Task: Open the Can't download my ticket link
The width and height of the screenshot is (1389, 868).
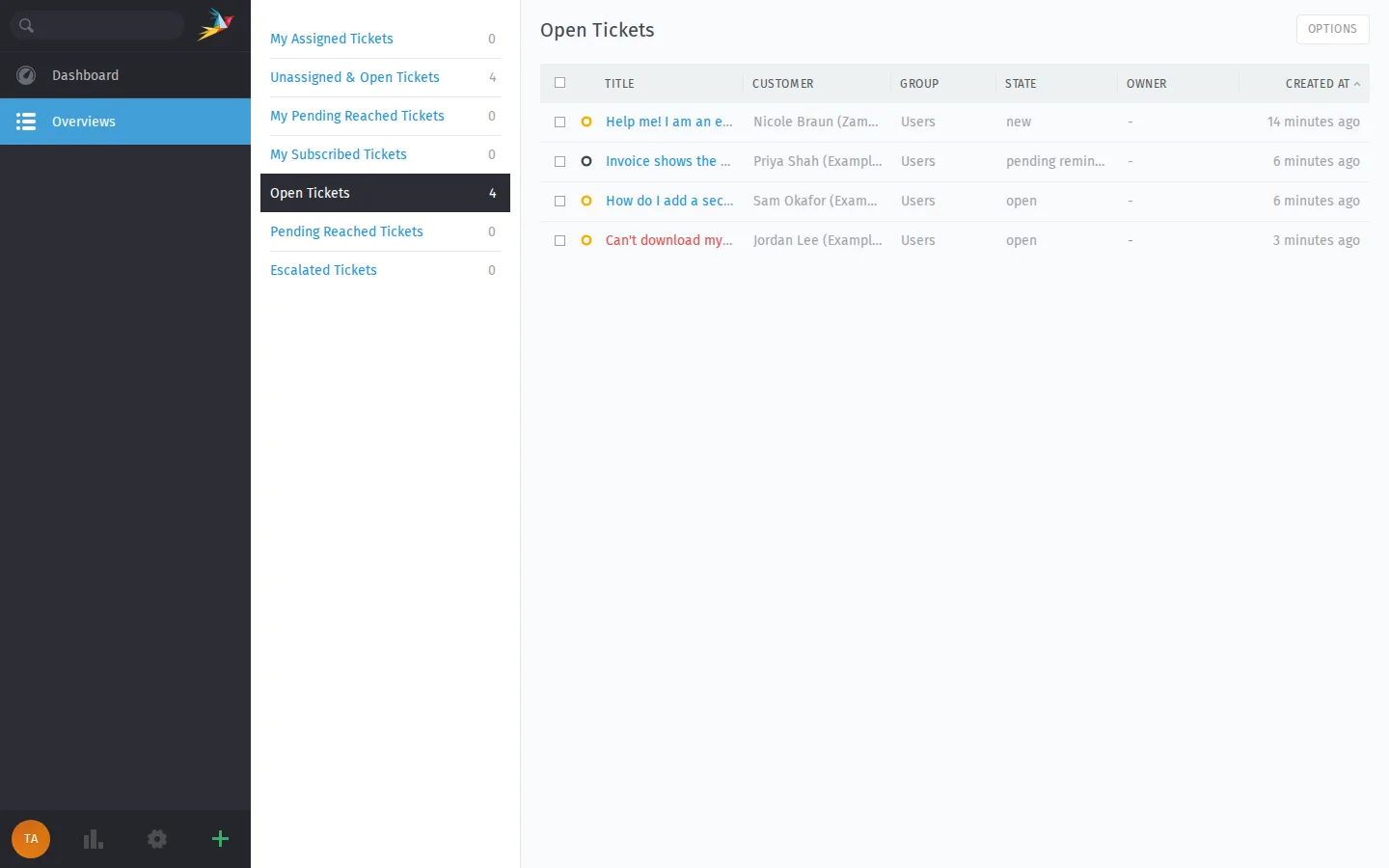Action: pyautogui.click(x=669, y=240)
